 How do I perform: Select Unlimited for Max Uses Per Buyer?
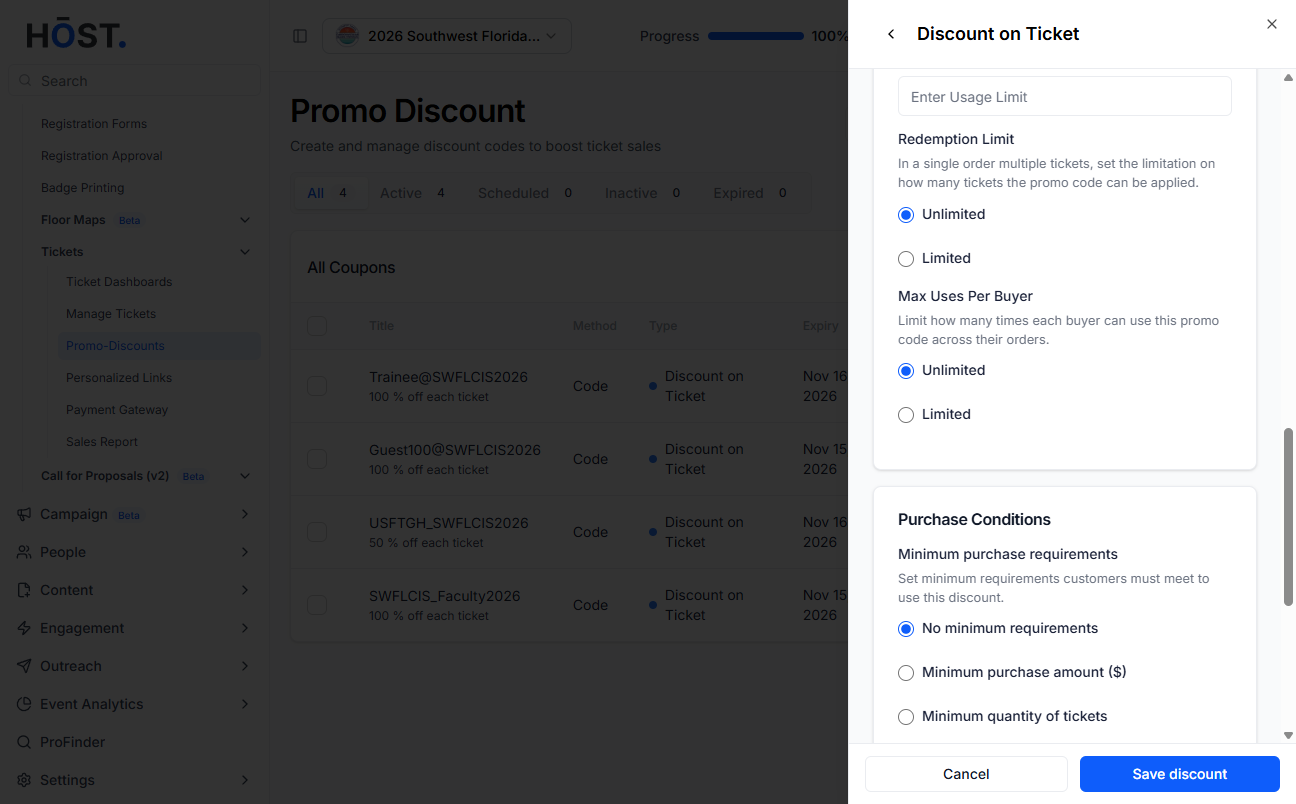point(906,370)
